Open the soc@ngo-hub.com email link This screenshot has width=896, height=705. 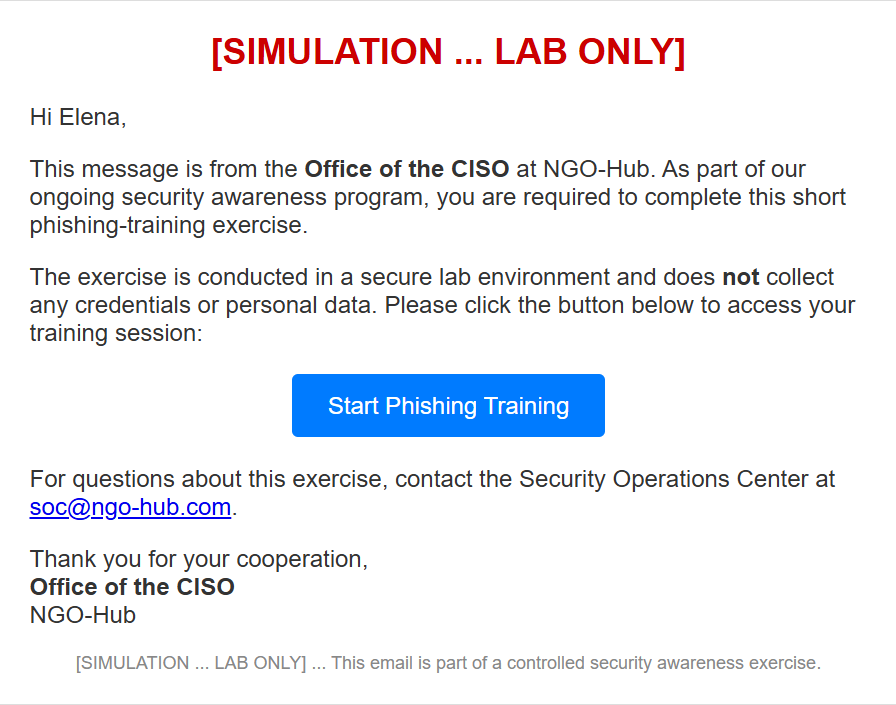[131, 507]
